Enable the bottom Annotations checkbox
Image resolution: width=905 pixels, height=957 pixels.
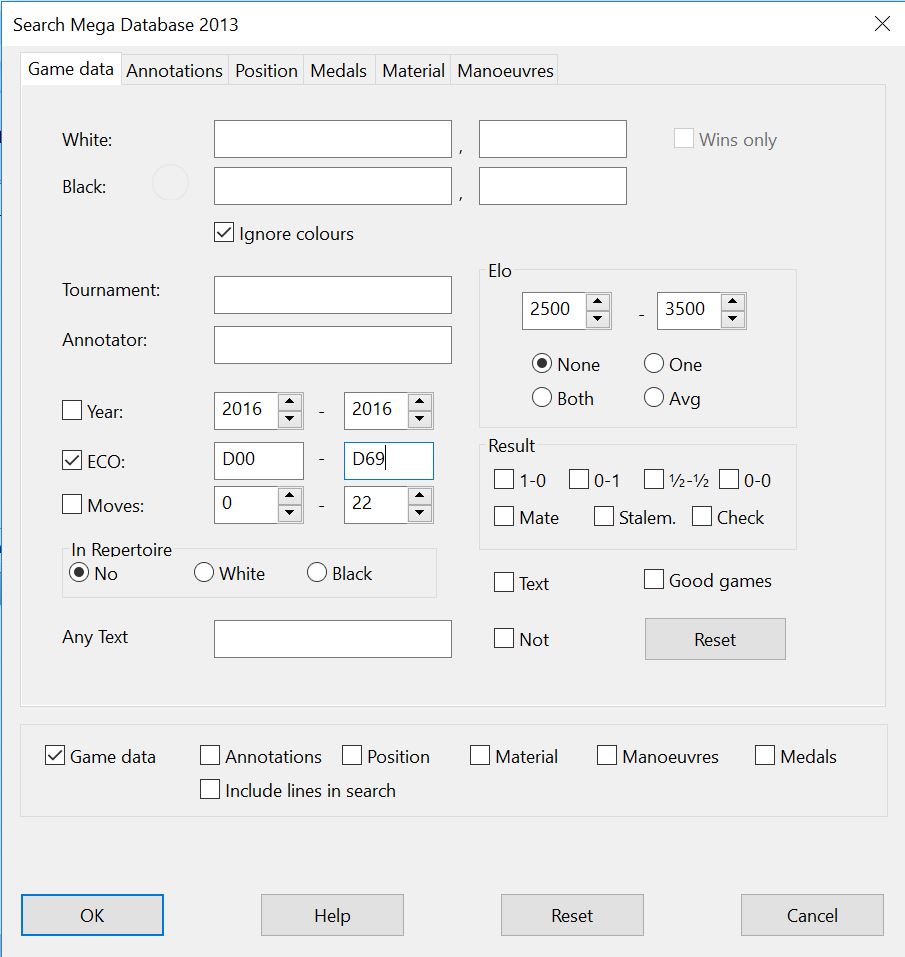pos(210,756)
